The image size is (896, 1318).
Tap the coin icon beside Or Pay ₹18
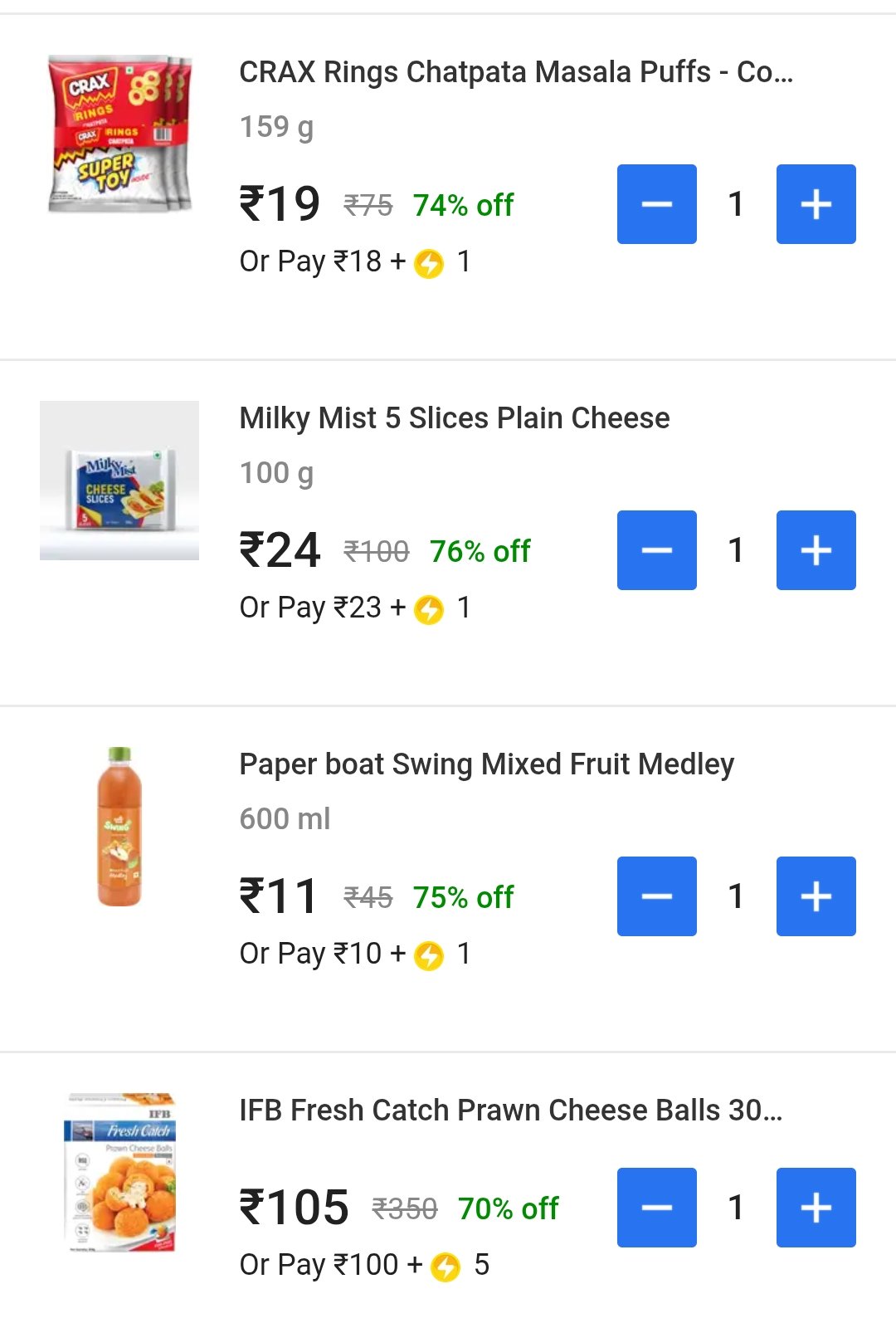pos(429,264)
